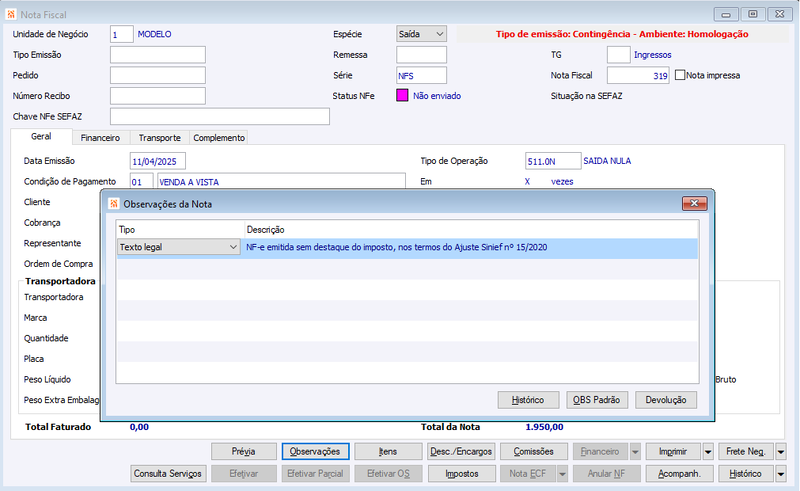Click the Tipo column header
The image size is (800, 491).
(x=180, y=230)
